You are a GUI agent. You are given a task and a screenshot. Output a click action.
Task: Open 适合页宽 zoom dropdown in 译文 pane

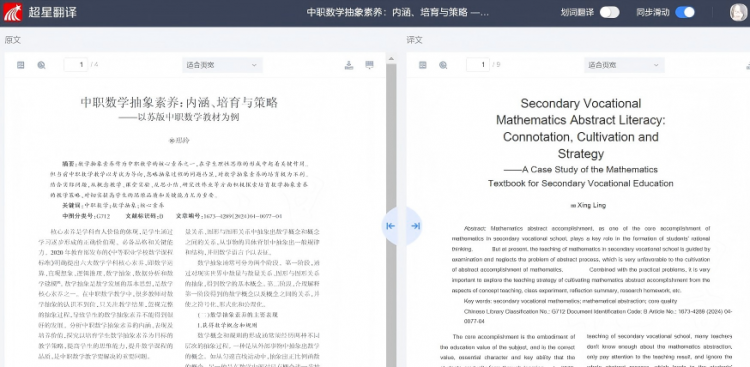click(x=624, y=65)
